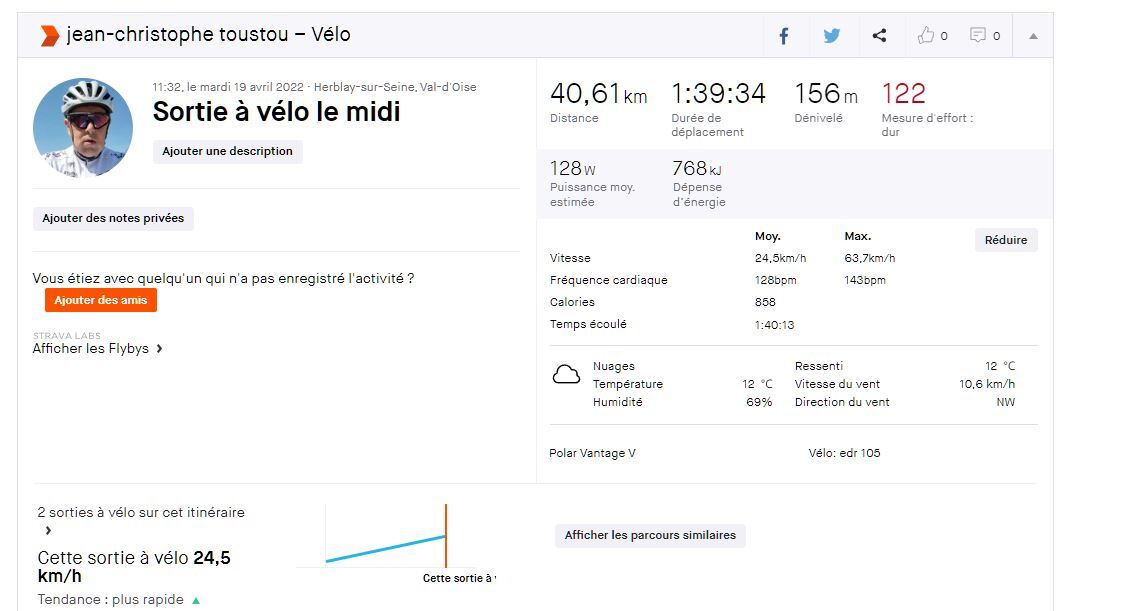Expand Afficher les Flybys chevron
This screenshot has height=611, width=1127.
[160, 349]
